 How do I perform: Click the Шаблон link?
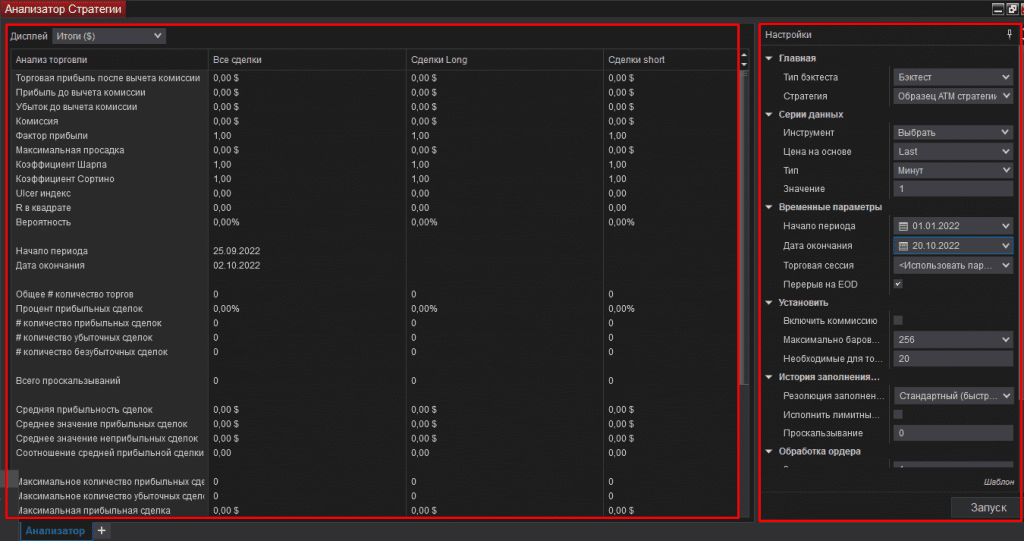tap(999, 482)
